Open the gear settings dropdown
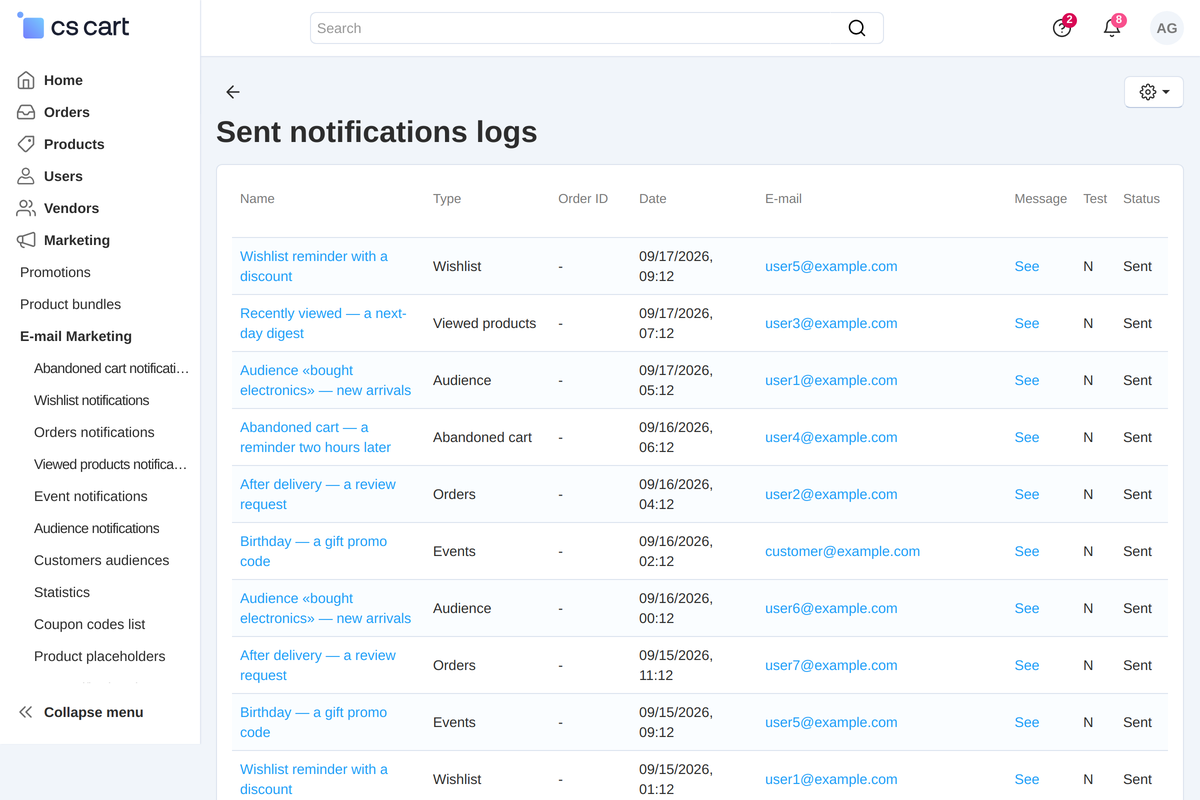 [1154, 92]
